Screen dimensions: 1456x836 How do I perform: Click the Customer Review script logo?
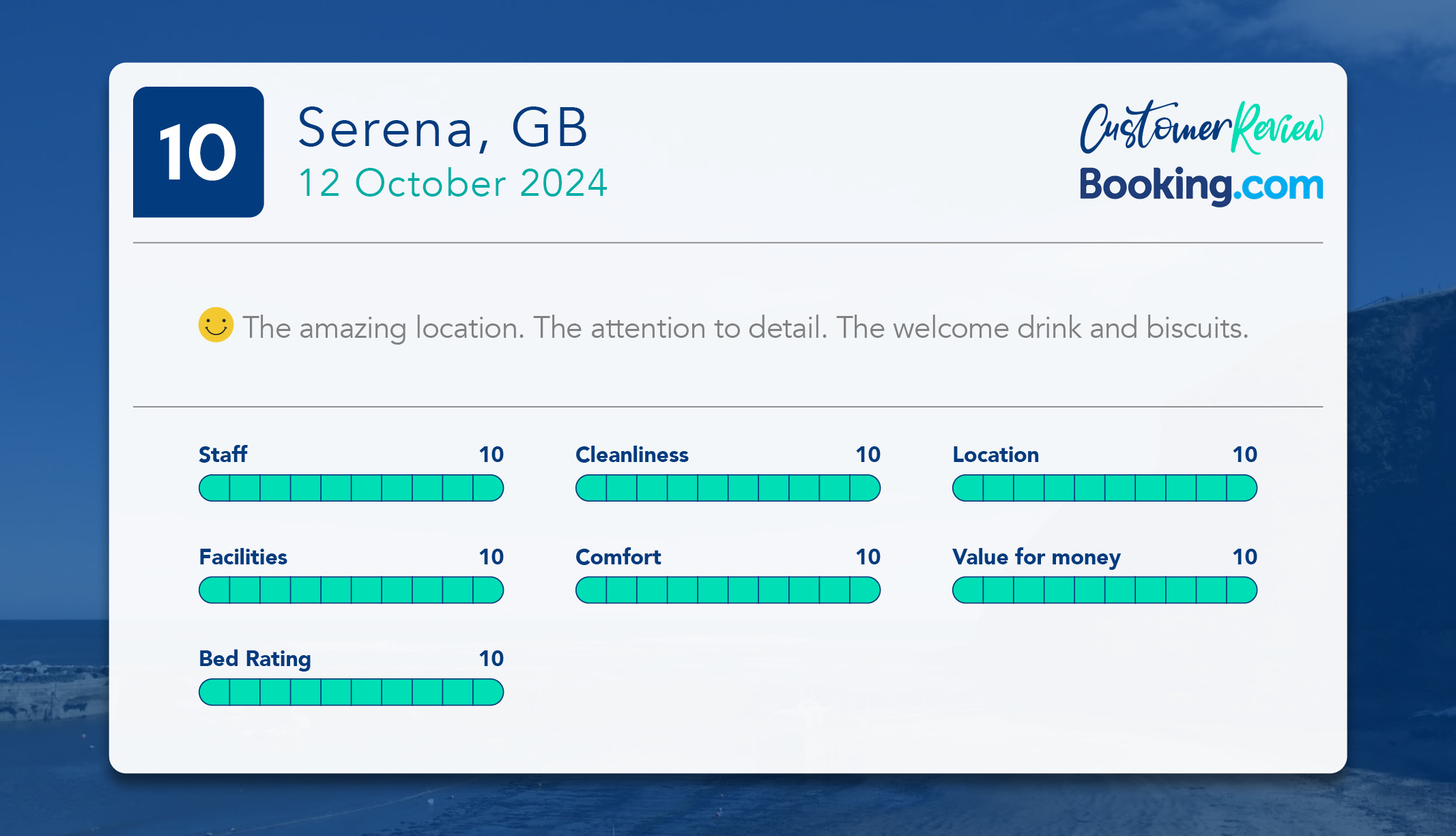[1201, 127]
